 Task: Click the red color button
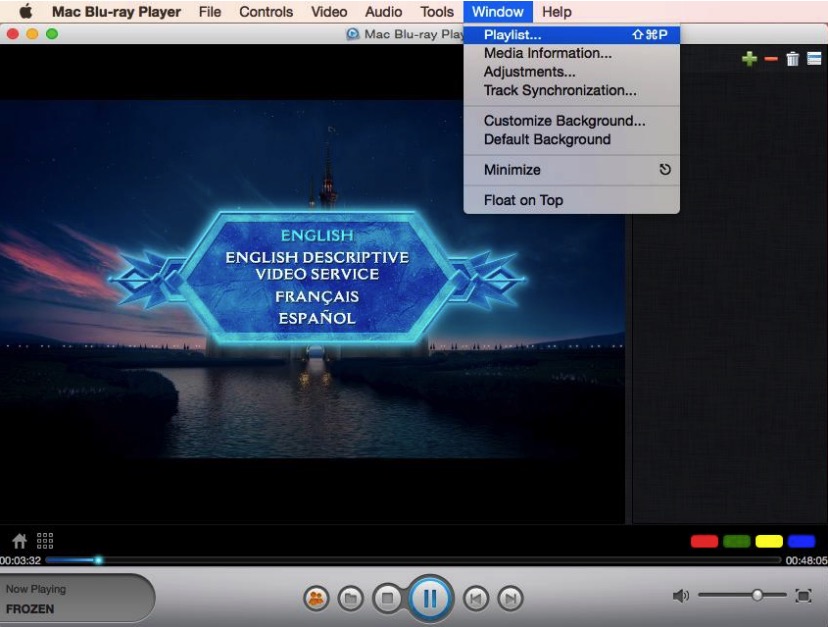[x=704, y=541]
